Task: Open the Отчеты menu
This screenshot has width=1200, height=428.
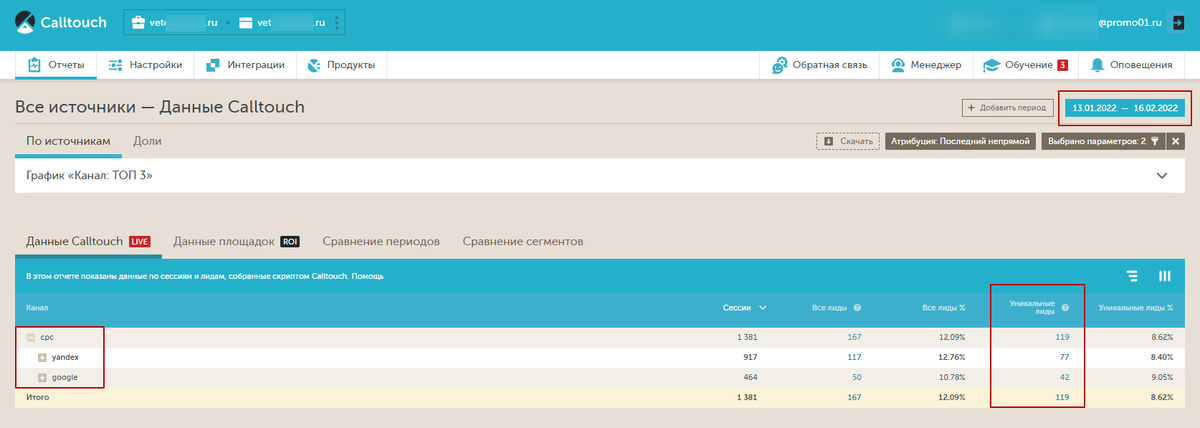Action: [x=55, y=65]
